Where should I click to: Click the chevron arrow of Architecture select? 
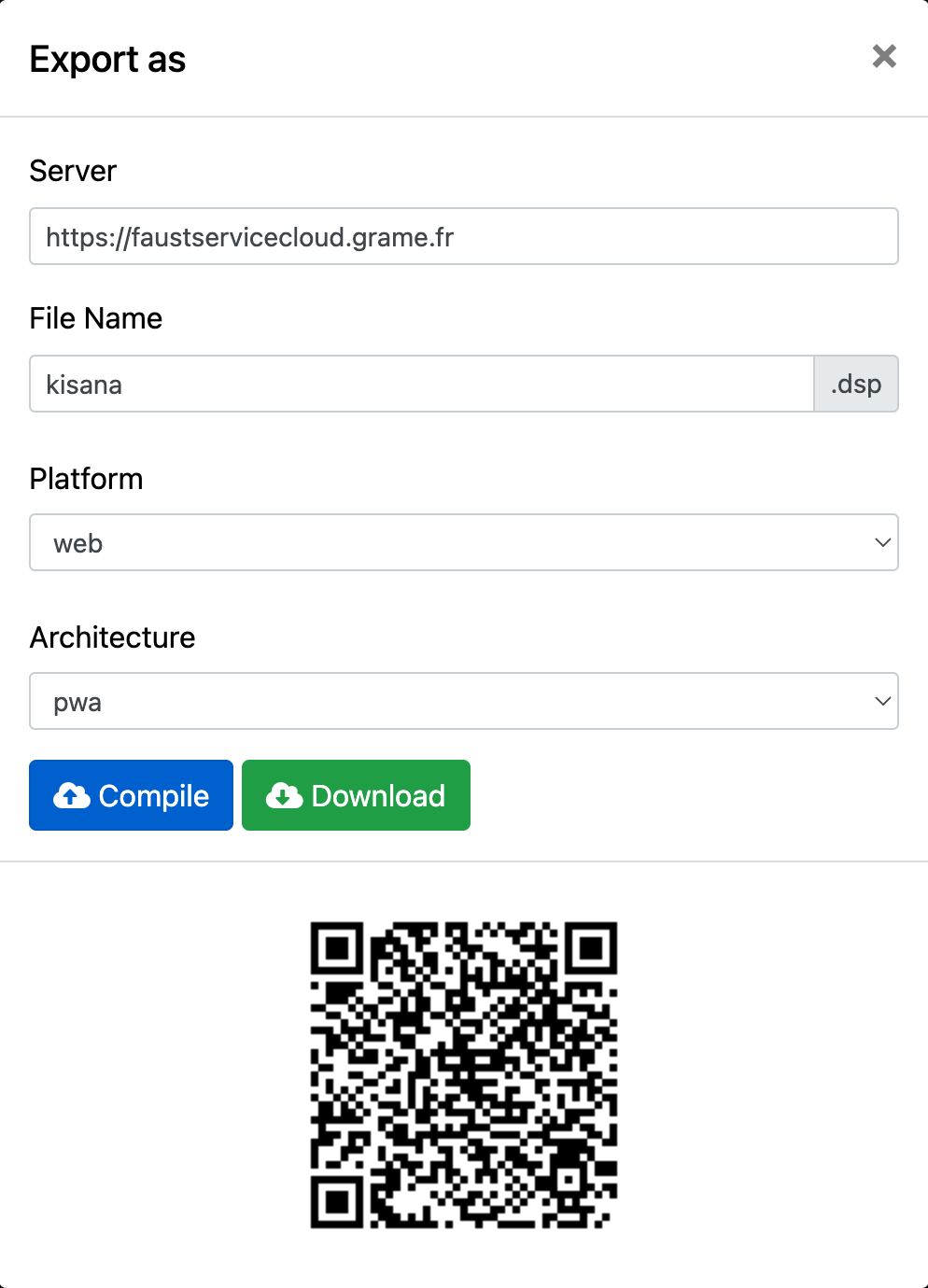[882, 701]
